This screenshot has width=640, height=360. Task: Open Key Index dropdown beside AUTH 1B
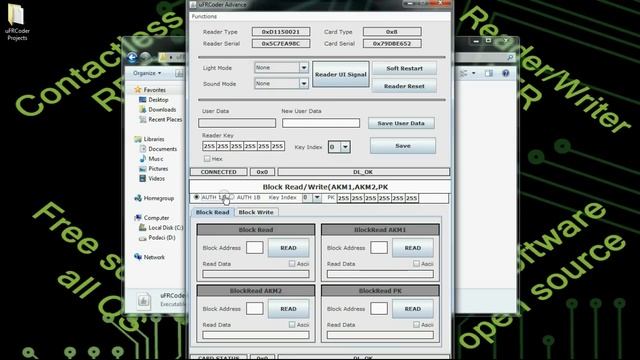[317, 198]
